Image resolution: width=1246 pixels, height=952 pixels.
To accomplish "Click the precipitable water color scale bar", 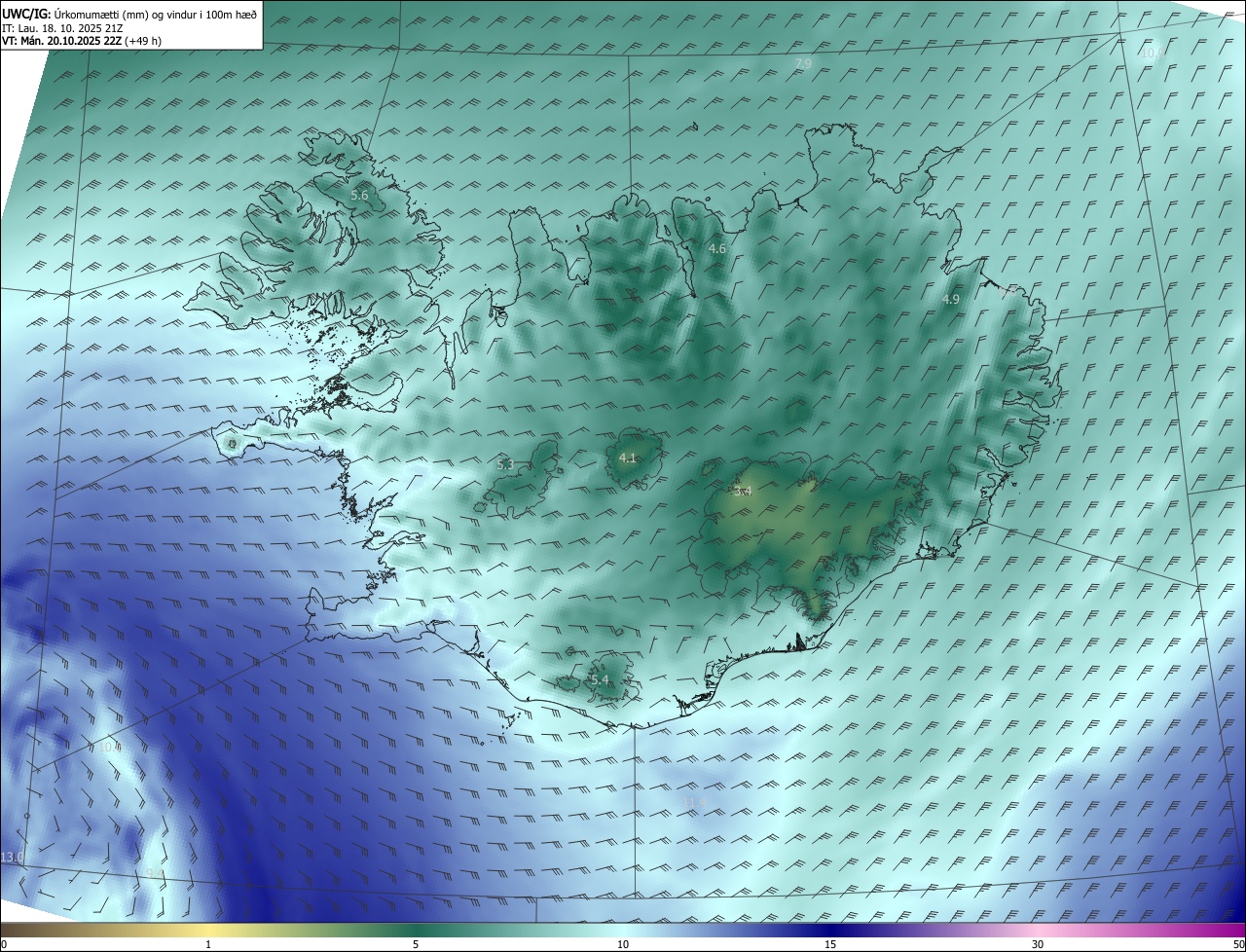I will point(623,930).
